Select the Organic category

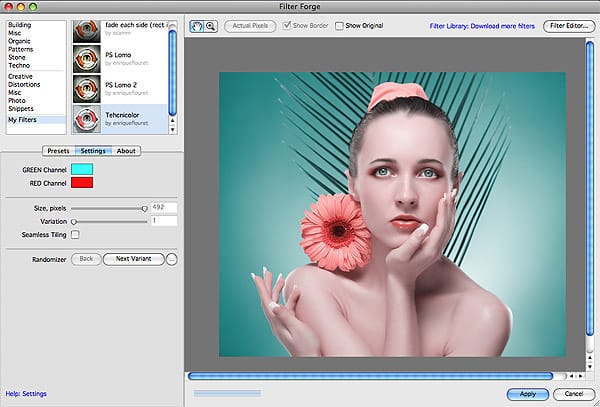pos(19,41)
